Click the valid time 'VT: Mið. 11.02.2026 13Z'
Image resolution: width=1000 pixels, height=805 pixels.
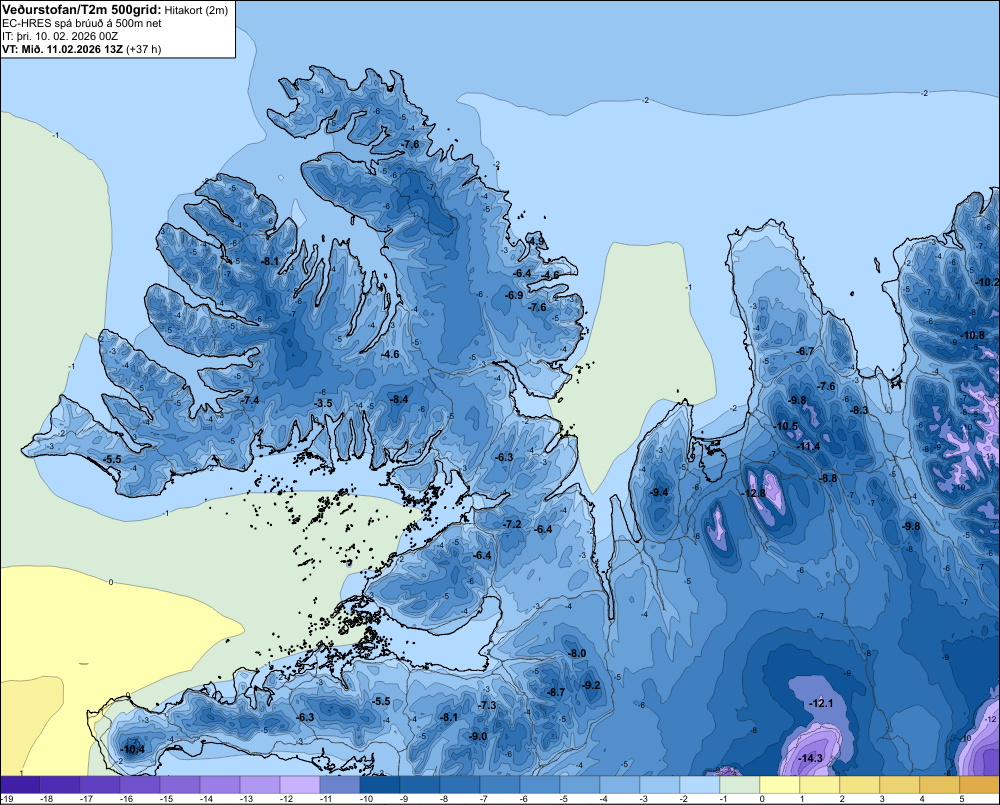pos(62,49)
